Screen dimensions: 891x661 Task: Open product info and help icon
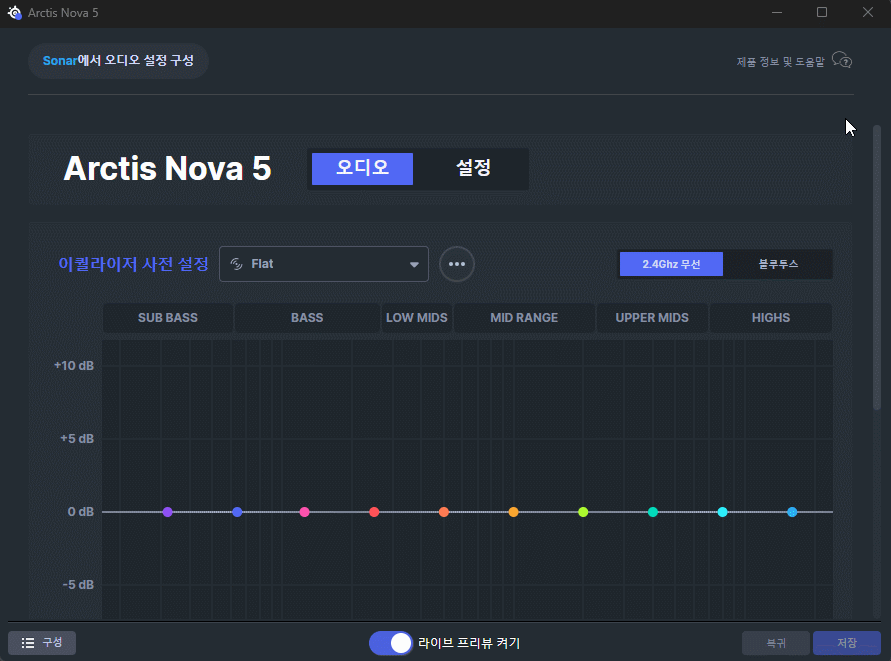pos(842,60)
